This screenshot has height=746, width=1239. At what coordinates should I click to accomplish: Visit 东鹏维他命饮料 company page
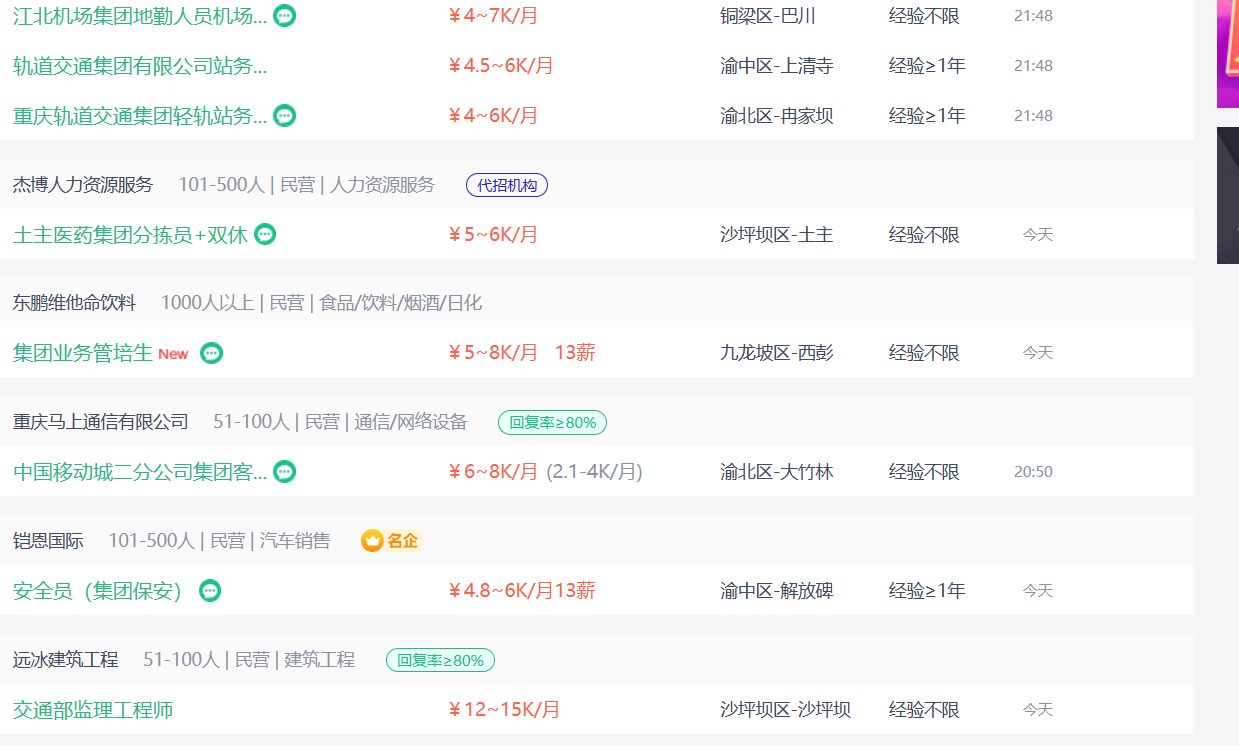74,303
